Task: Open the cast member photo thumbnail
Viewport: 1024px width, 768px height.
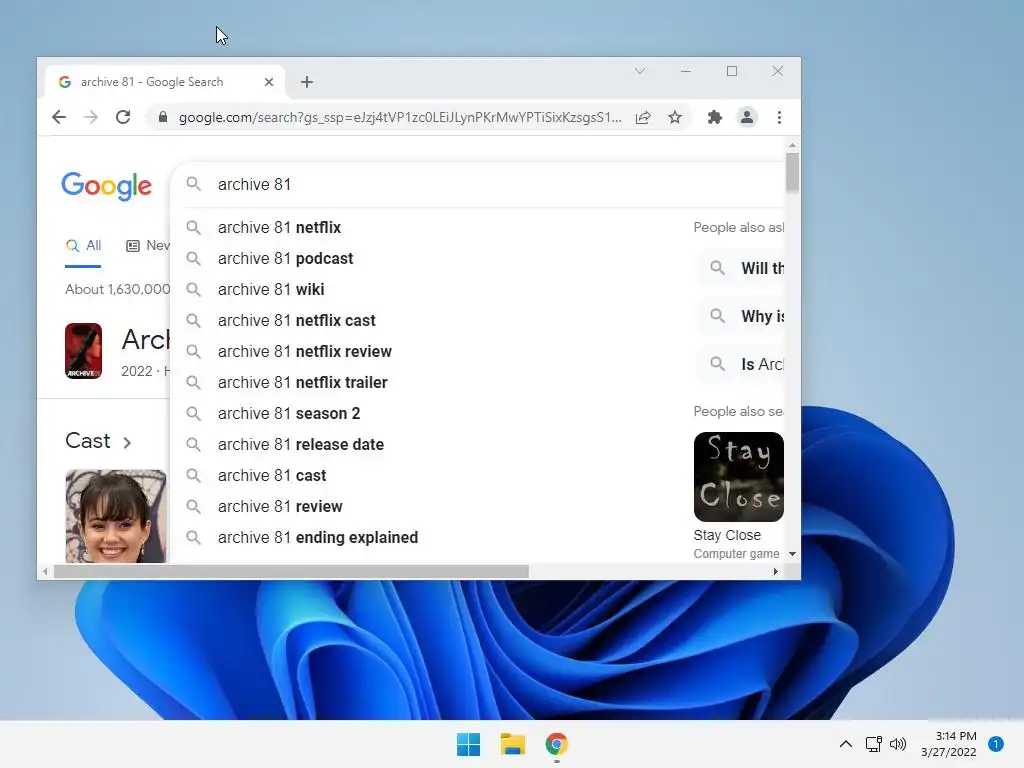Action: pos(116,516)
